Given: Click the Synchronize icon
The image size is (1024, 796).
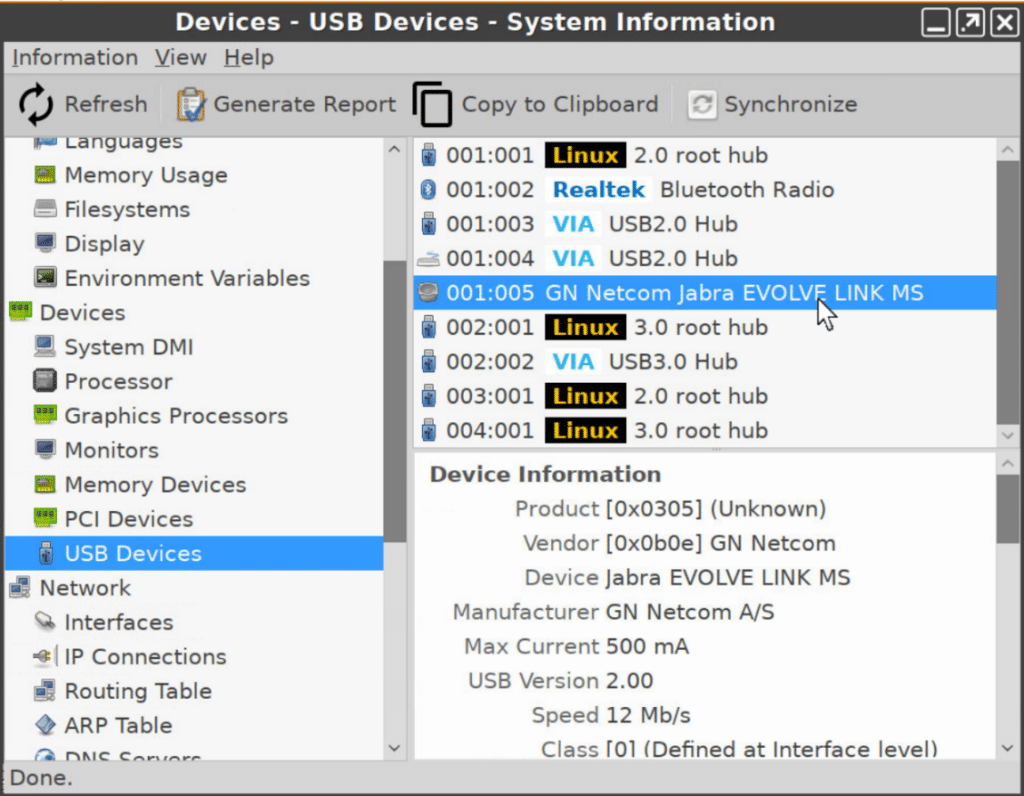Looking at the screenshot, I should click(x=702, y=104).
